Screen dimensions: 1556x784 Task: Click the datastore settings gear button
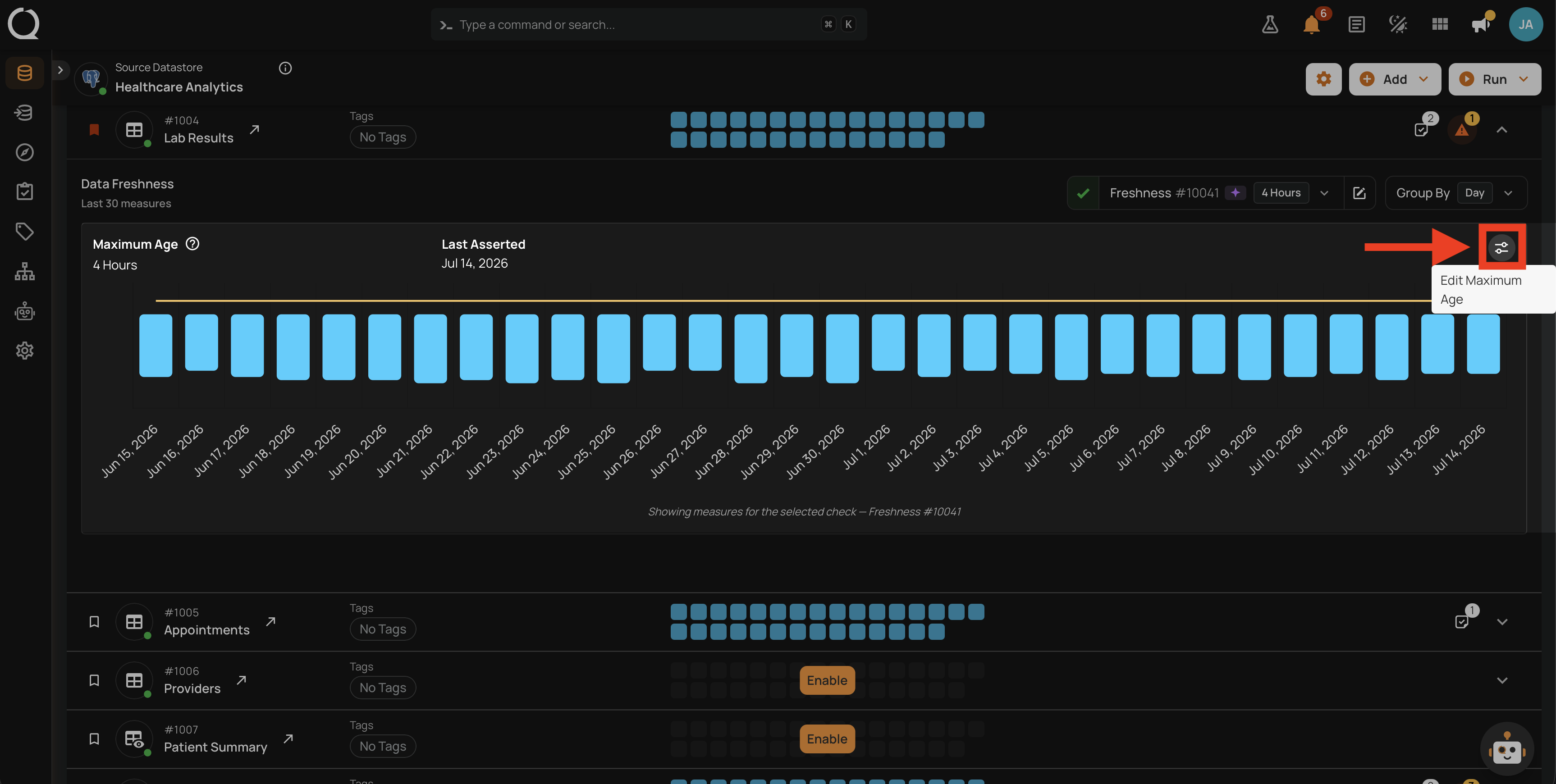(x=1323, y=79)
